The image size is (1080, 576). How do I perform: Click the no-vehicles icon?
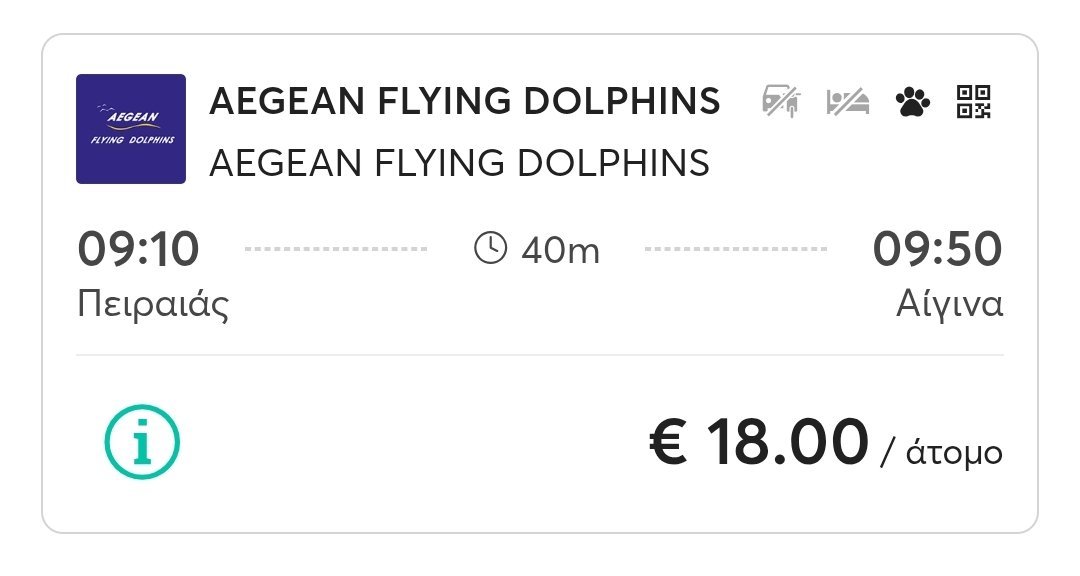point(781,102)
